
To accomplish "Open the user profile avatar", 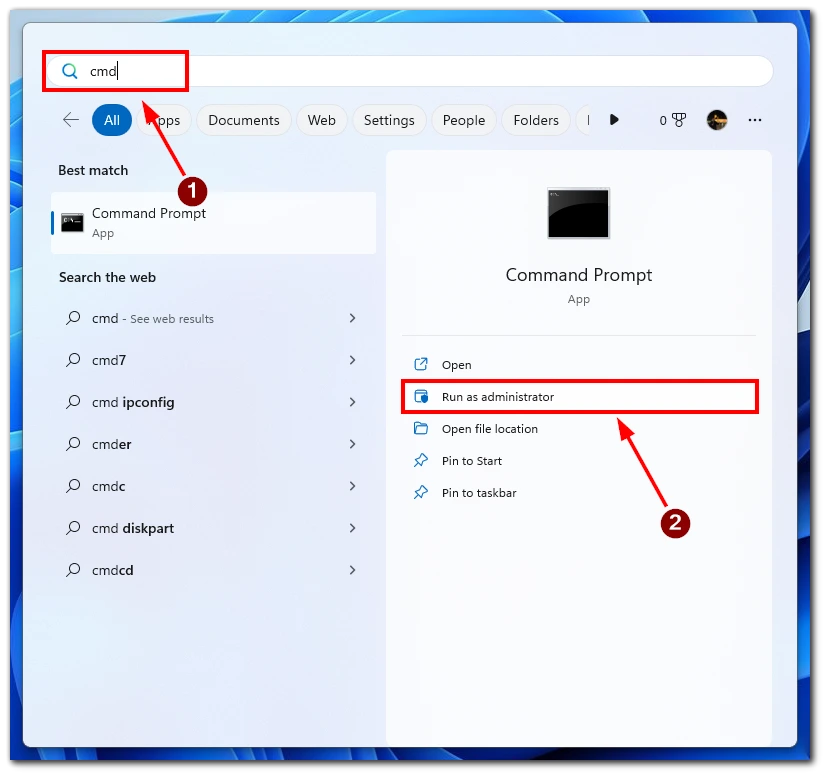I will 717,120.
